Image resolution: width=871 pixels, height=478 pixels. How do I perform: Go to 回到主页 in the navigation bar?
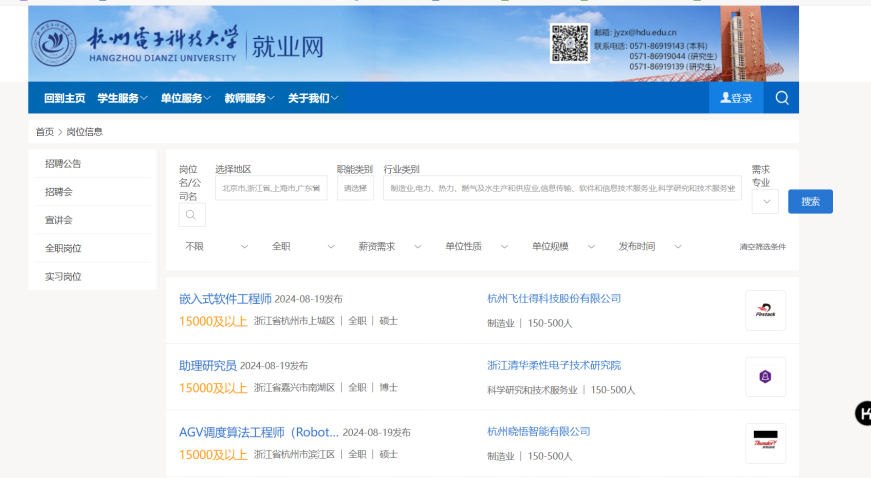click(x=64, y=98)
